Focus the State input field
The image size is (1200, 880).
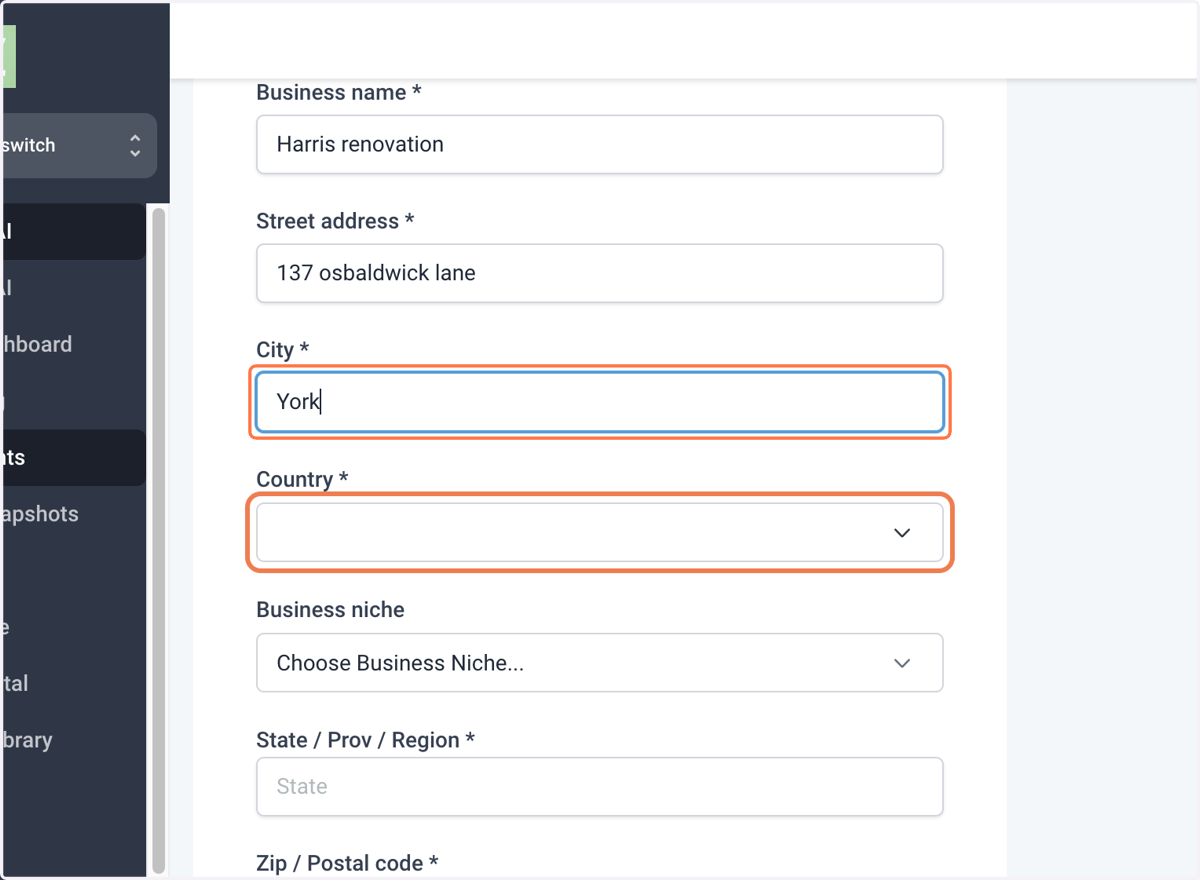click(x=600, y=786)
